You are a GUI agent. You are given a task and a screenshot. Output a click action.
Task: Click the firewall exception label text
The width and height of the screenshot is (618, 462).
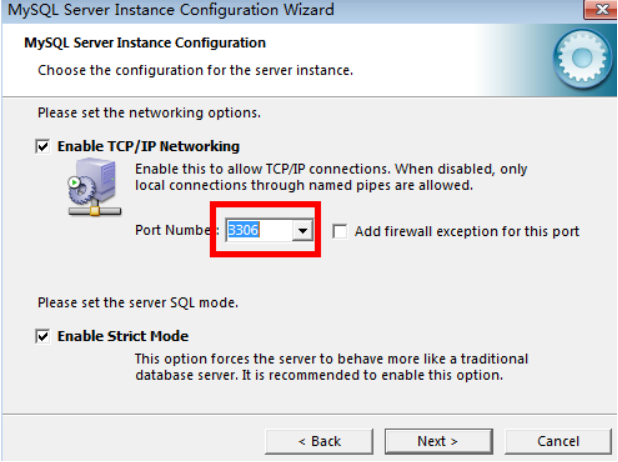point(467,231)
